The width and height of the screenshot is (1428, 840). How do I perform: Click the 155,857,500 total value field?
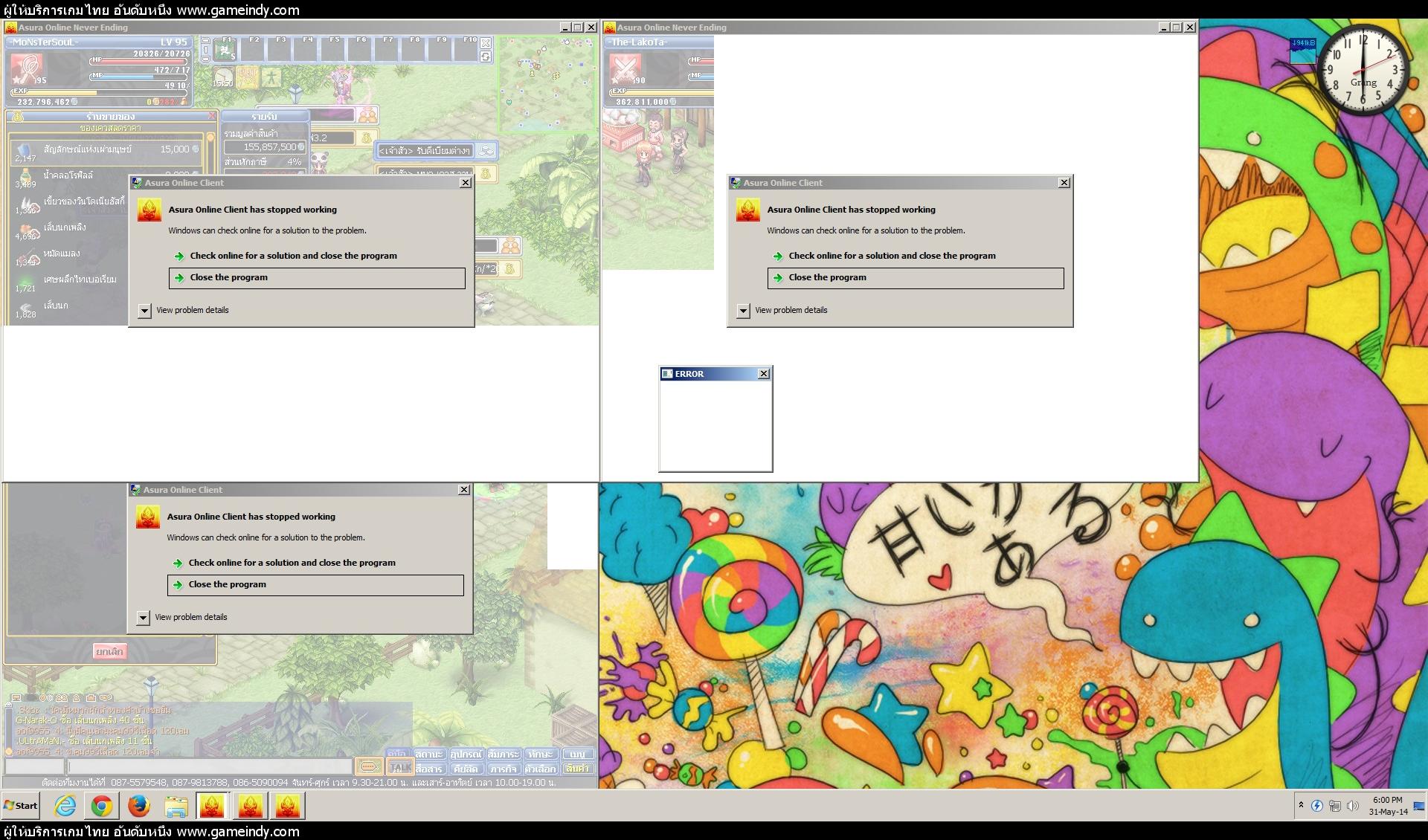click(265, 147)
